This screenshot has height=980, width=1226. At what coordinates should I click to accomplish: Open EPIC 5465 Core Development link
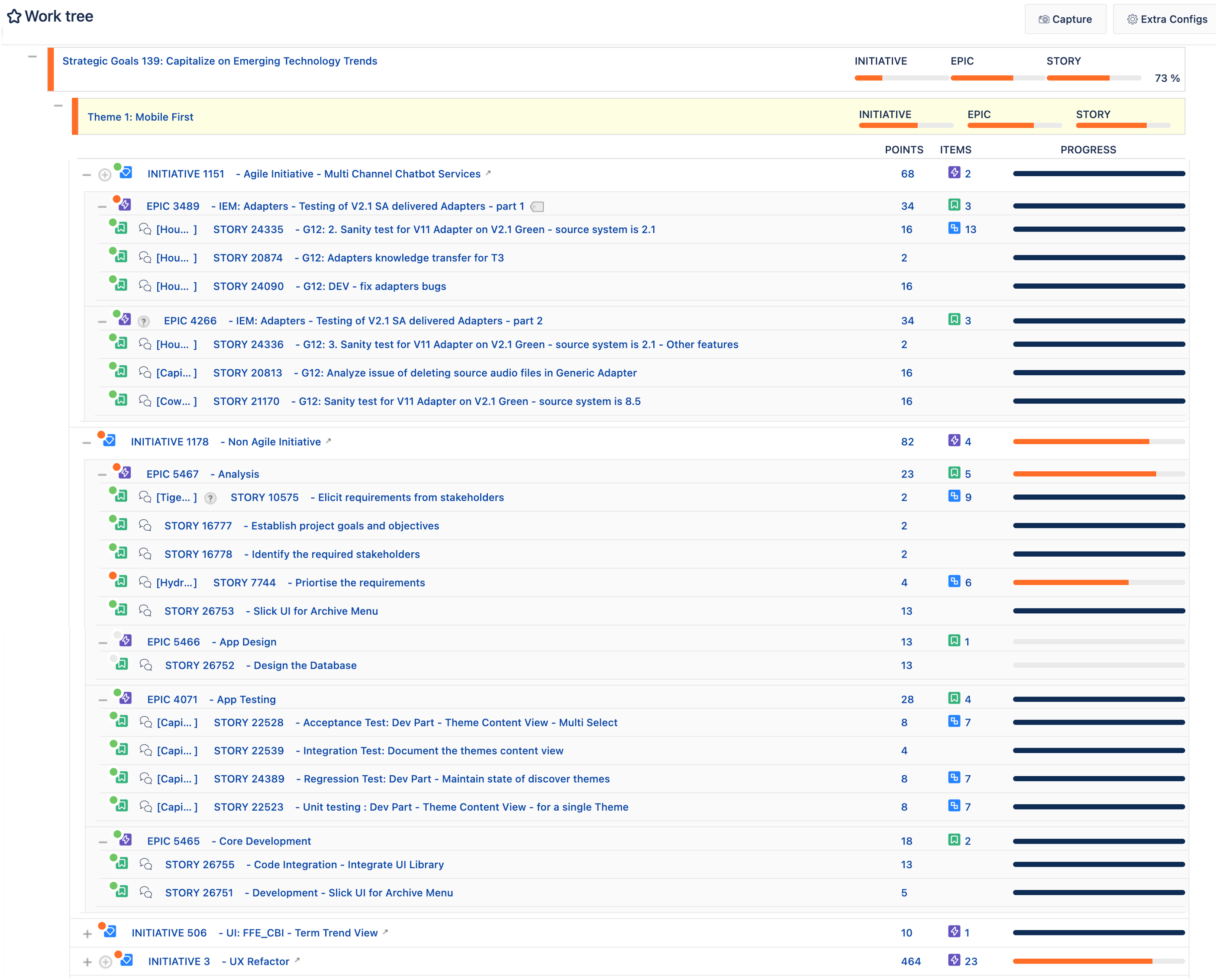(x=231, y=848)
